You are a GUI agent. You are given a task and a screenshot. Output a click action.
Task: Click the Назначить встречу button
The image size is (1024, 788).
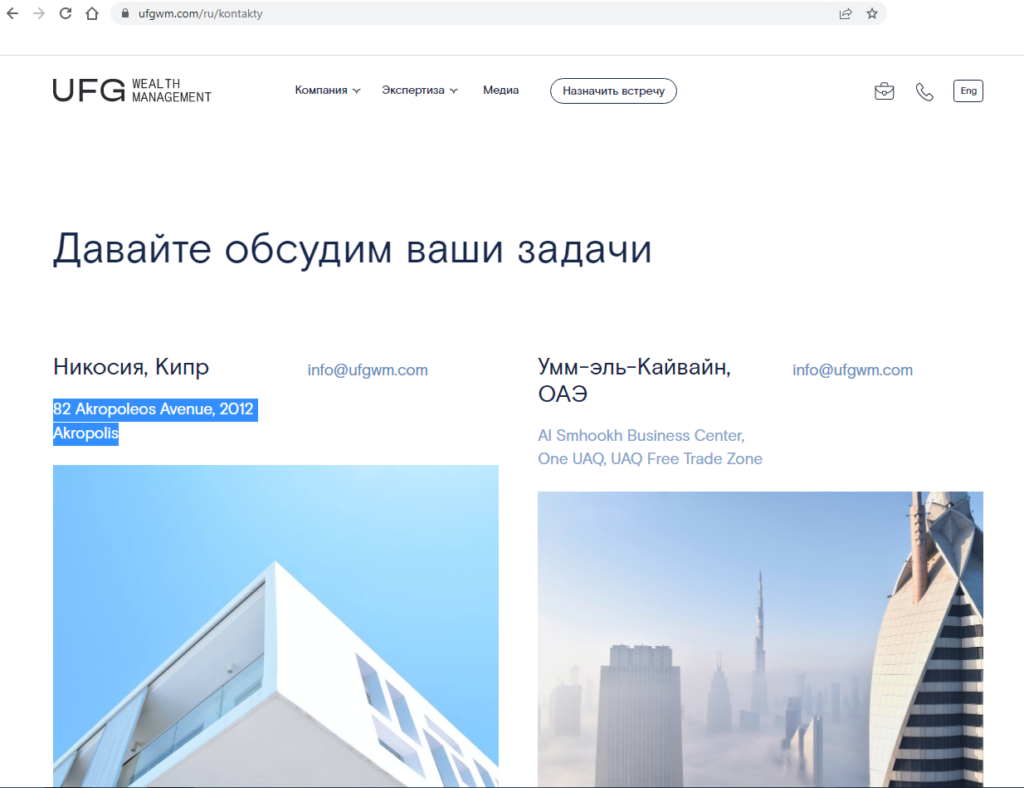pyautogui.click(x=613, y=90)
